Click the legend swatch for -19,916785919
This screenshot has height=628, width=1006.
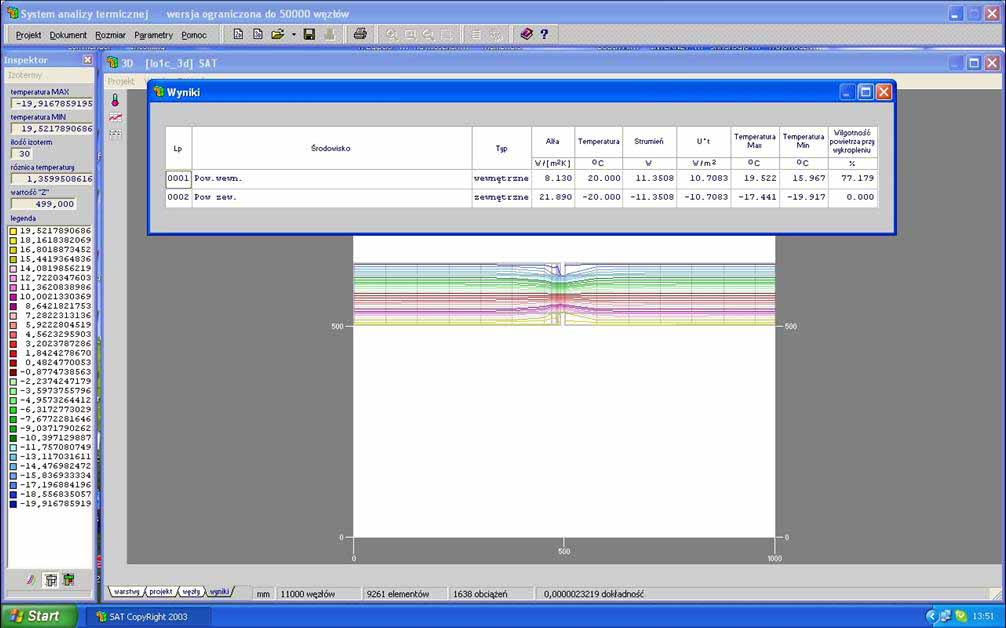[x=13, y=504]
